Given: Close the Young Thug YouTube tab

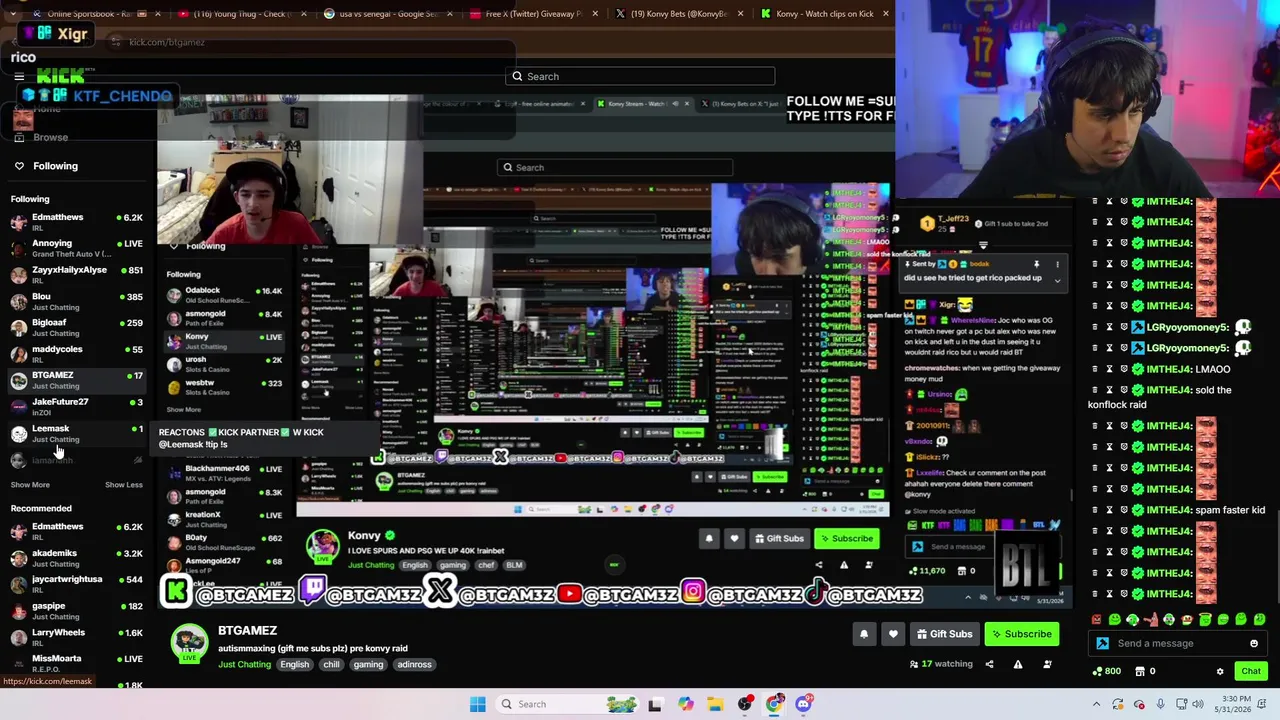Looking at the screenshot, I should point(305,14).
